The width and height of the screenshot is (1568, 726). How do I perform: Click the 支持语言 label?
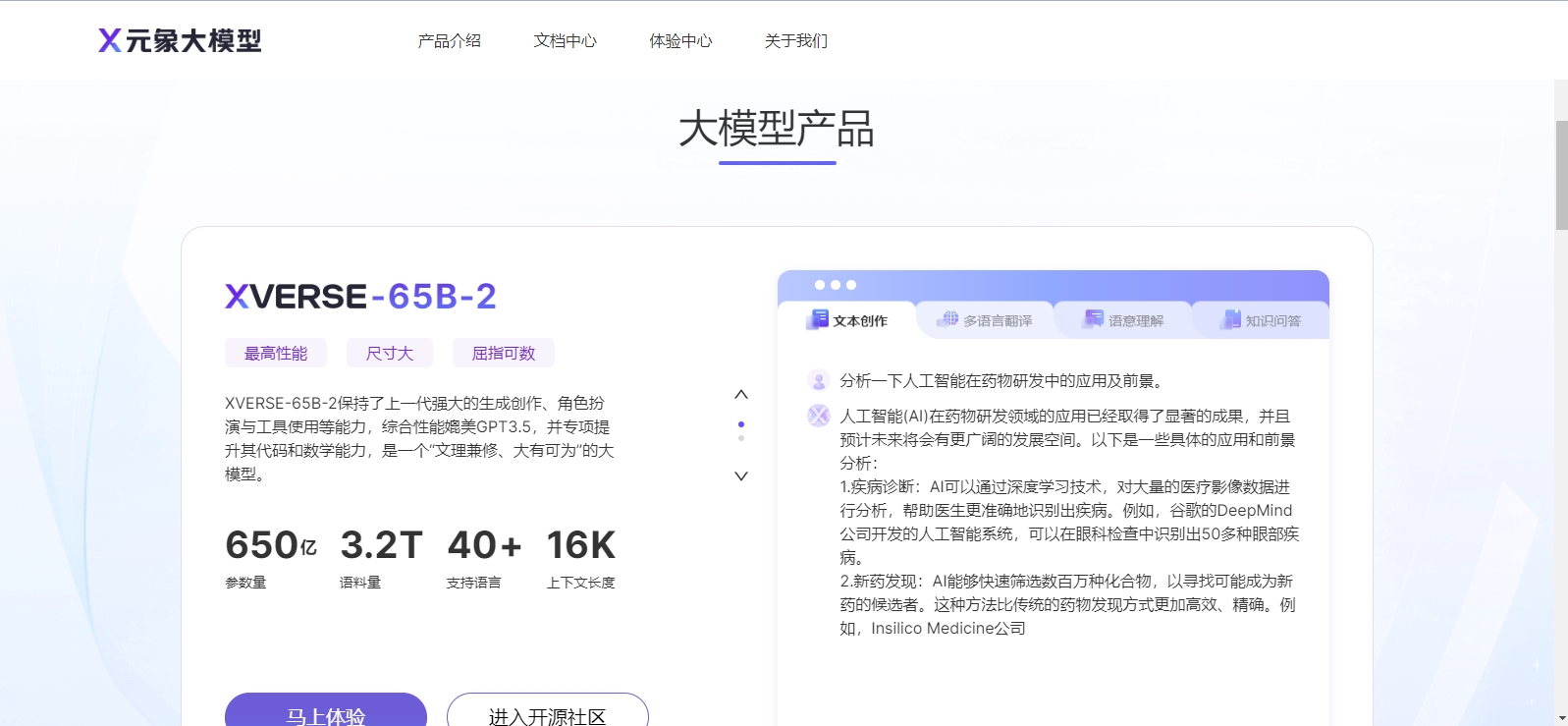click(474, 583)
